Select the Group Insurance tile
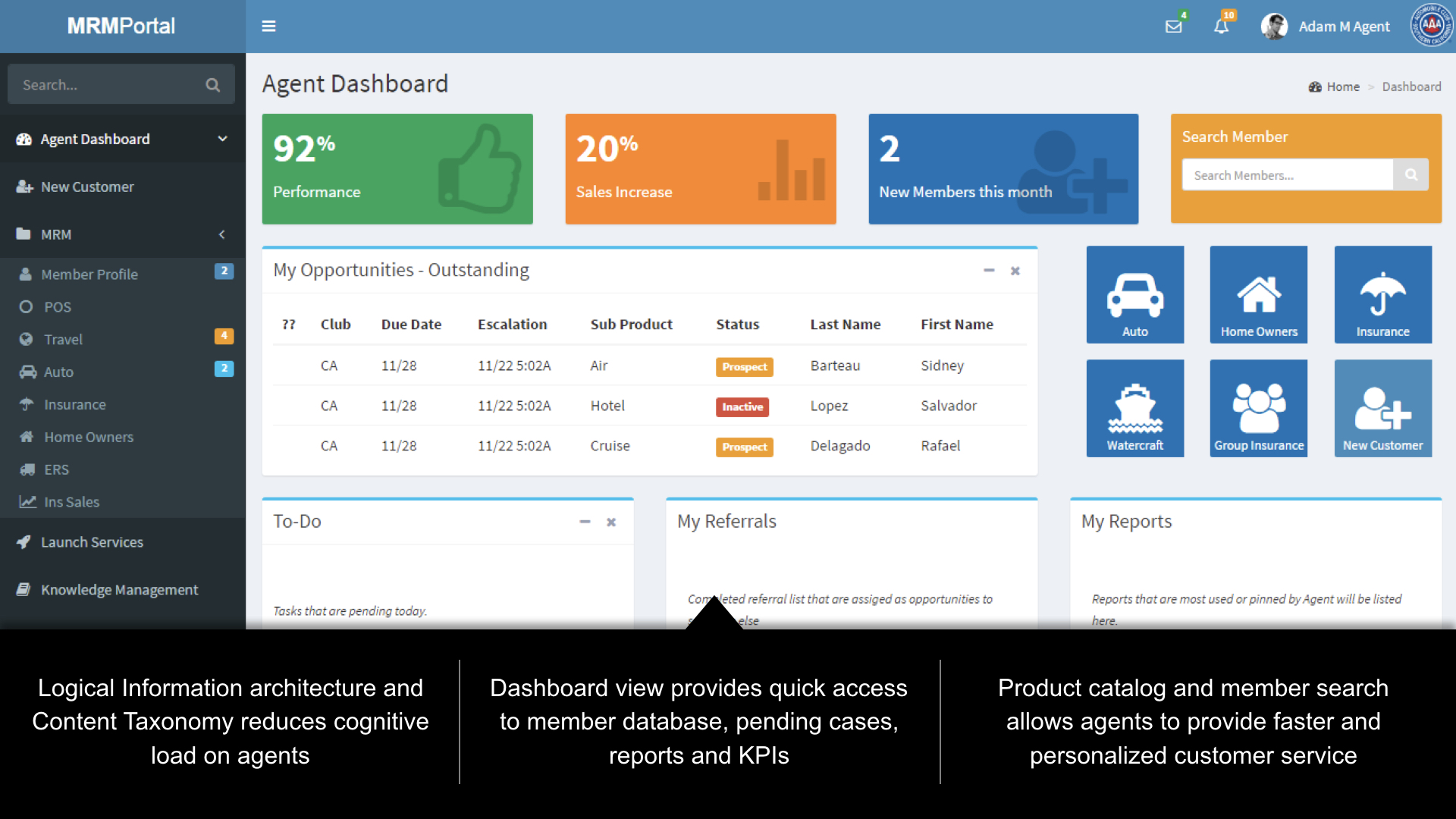The height and width of the screenshot is (819, 1456). click(x=1258, y=408)
